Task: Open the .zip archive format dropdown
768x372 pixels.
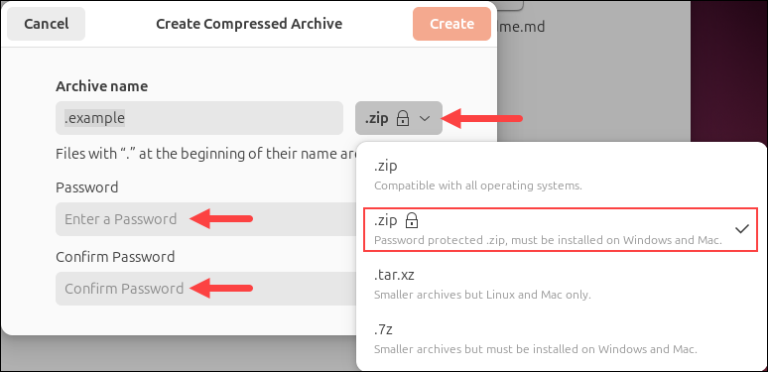Action: pyautogui.click(x=399, y=118)
